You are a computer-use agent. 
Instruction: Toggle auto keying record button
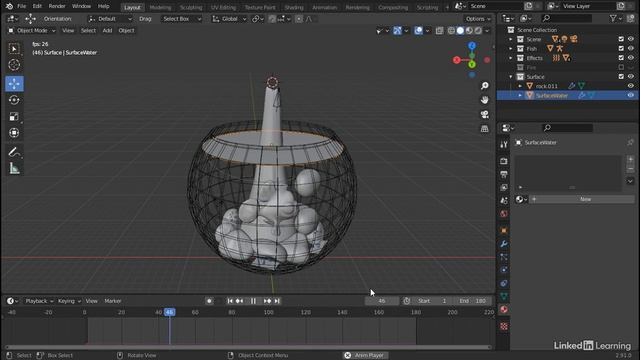click(209, 301)
